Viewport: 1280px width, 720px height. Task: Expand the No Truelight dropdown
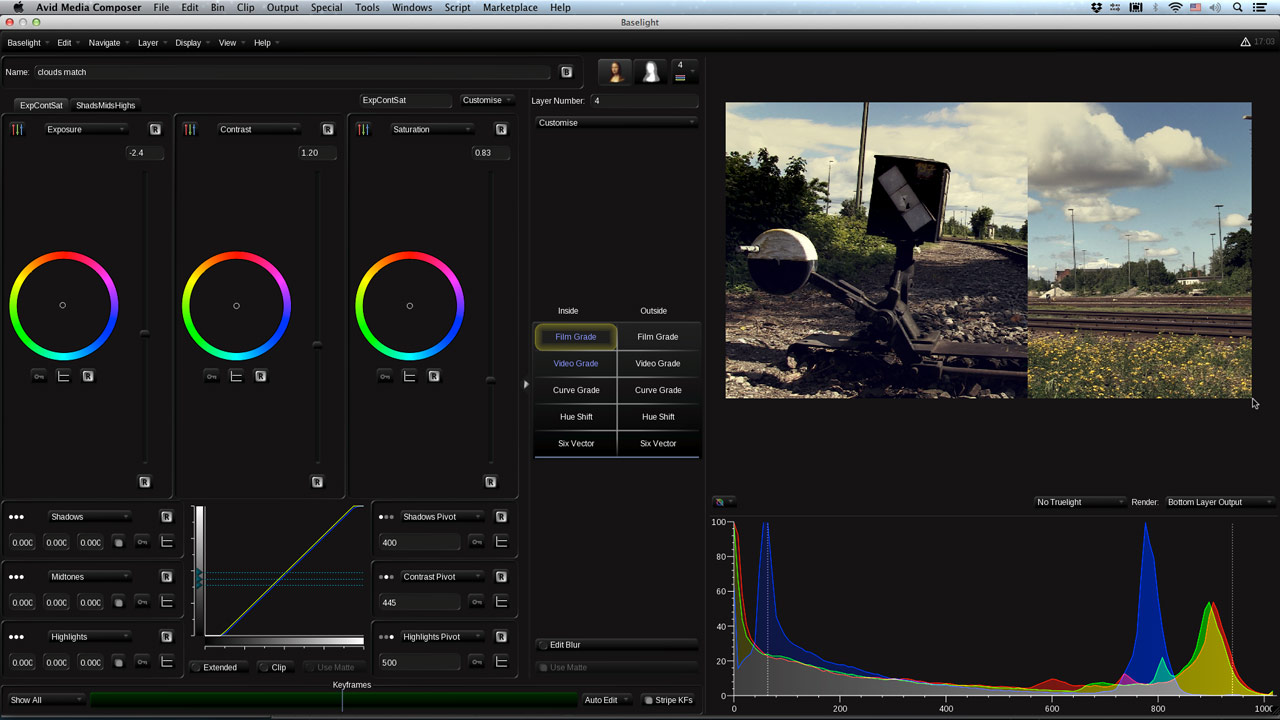pos(1079,502)
